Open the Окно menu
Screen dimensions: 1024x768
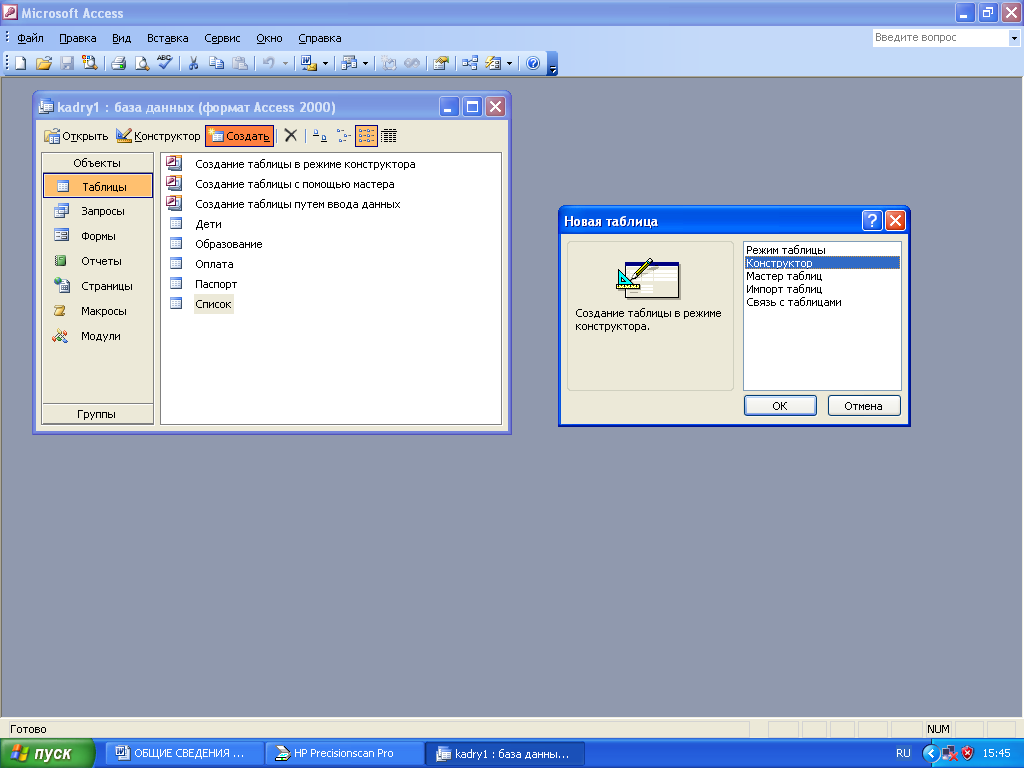point(269,38)
